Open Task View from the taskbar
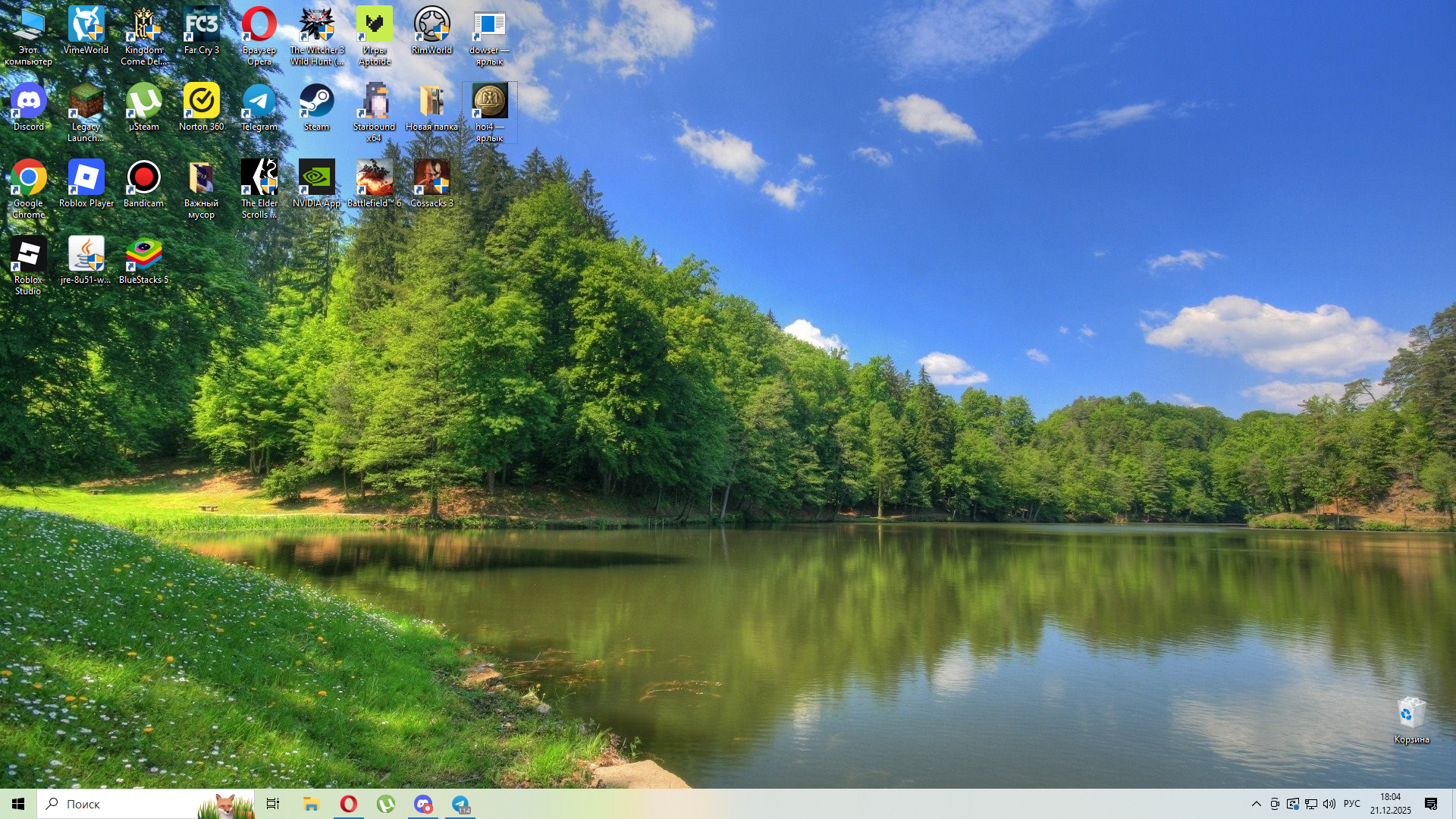The image size is (1456, 819). [273, 804]
